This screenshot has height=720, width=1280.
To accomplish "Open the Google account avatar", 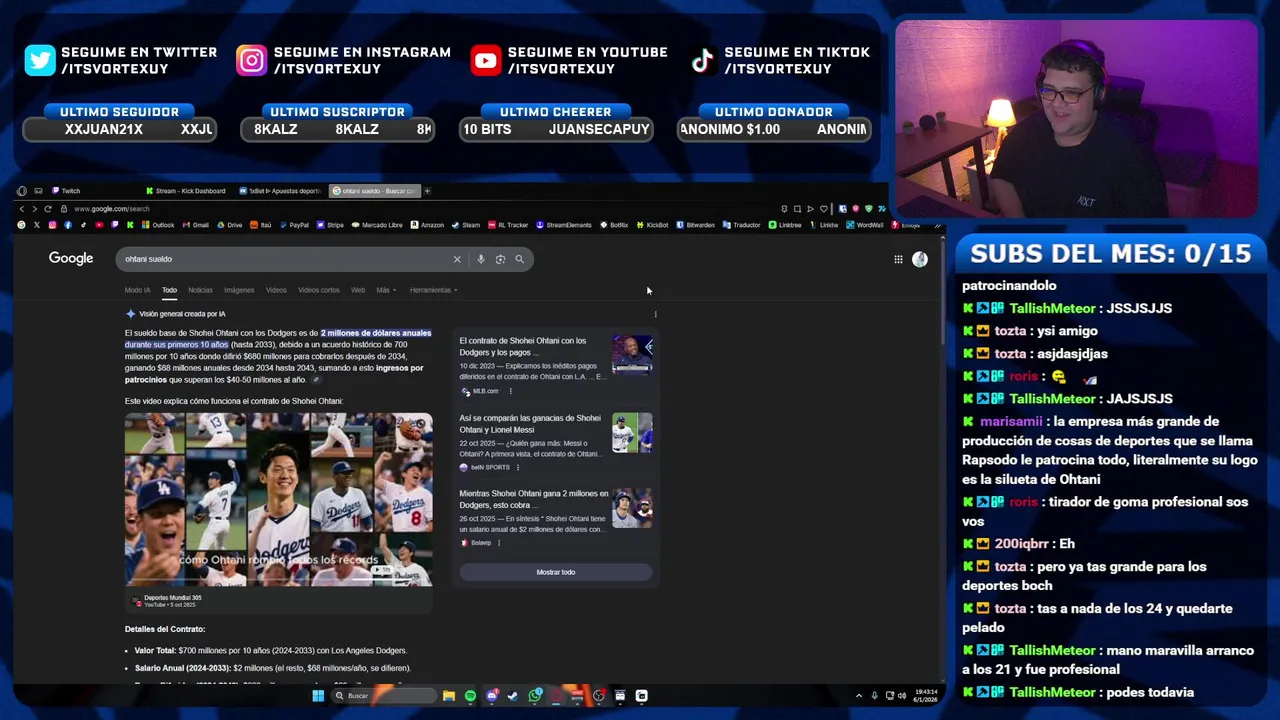I will pyautogui.click(x=920, y=259).
